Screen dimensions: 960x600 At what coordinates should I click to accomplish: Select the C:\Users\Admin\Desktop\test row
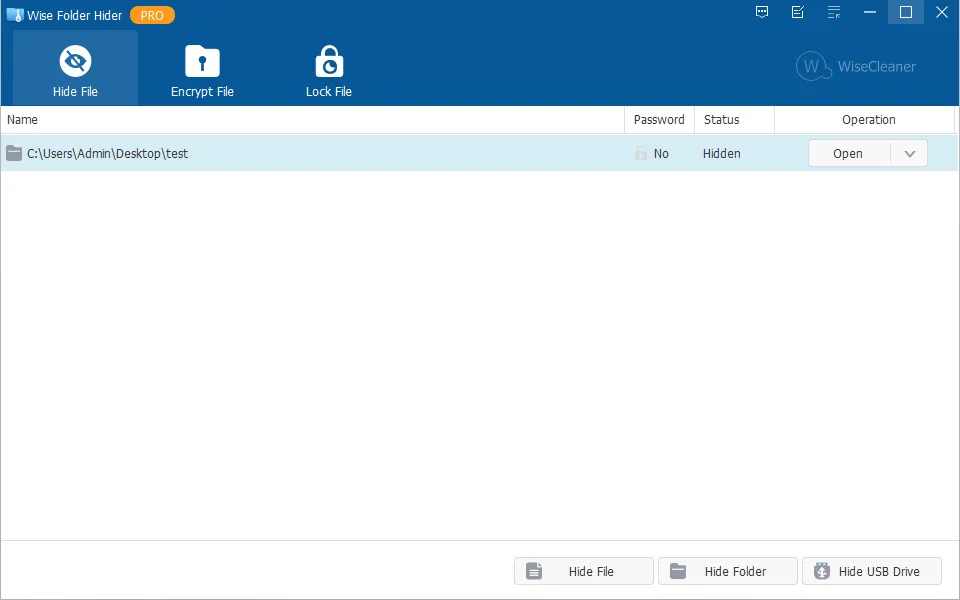tap(479, 153)
